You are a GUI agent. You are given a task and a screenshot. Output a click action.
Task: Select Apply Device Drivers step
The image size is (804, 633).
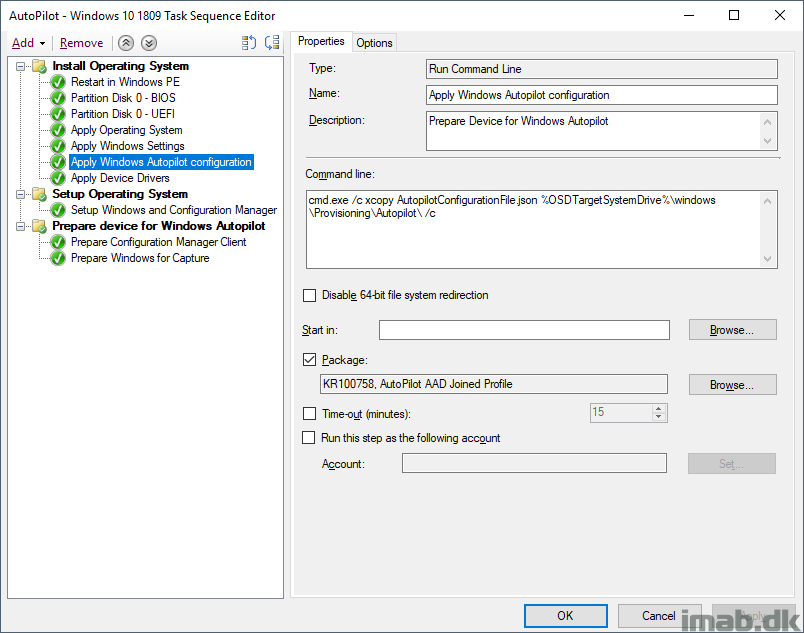click(x=120, y=178)
